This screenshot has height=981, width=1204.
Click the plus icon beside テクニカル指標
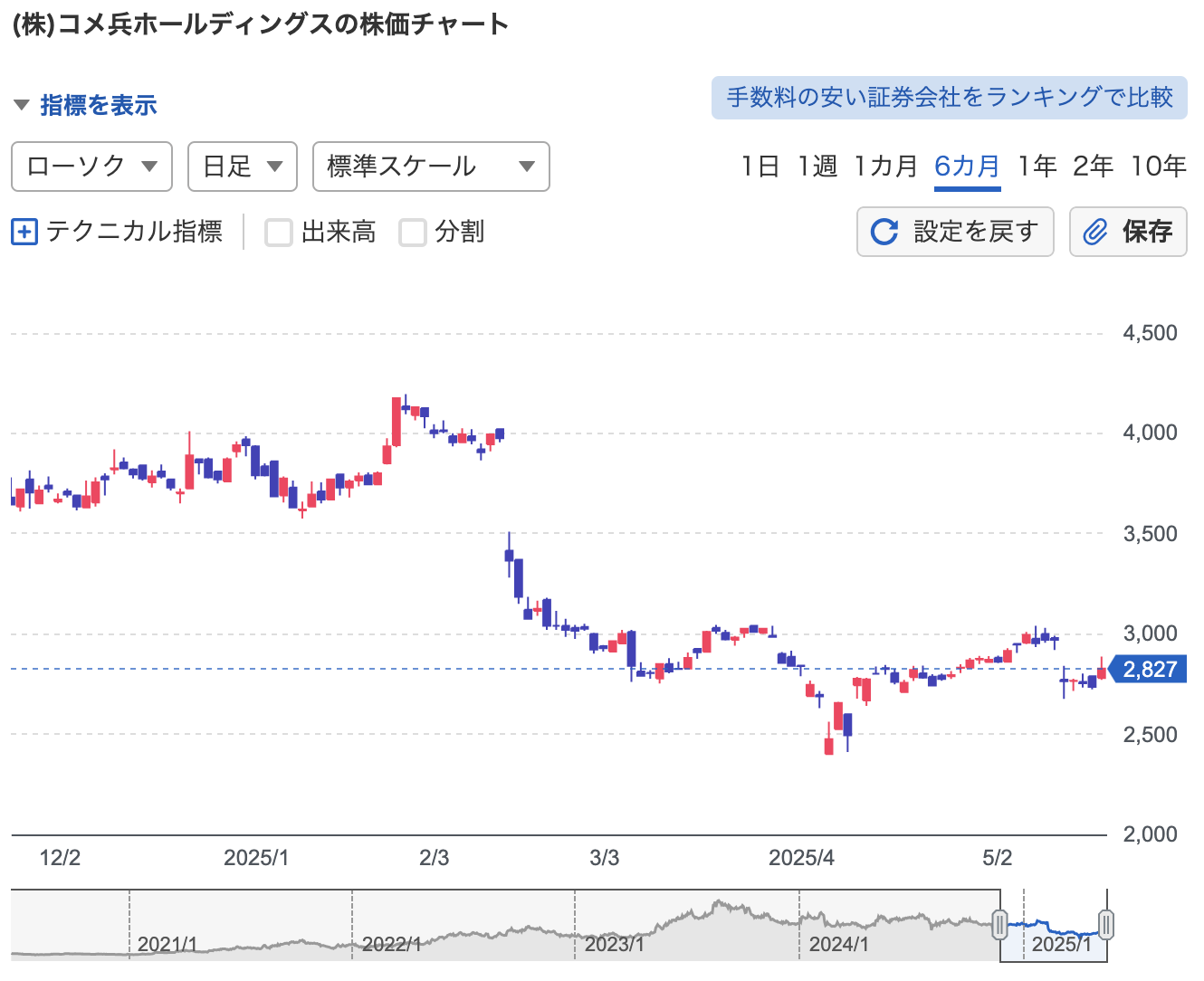24,233
